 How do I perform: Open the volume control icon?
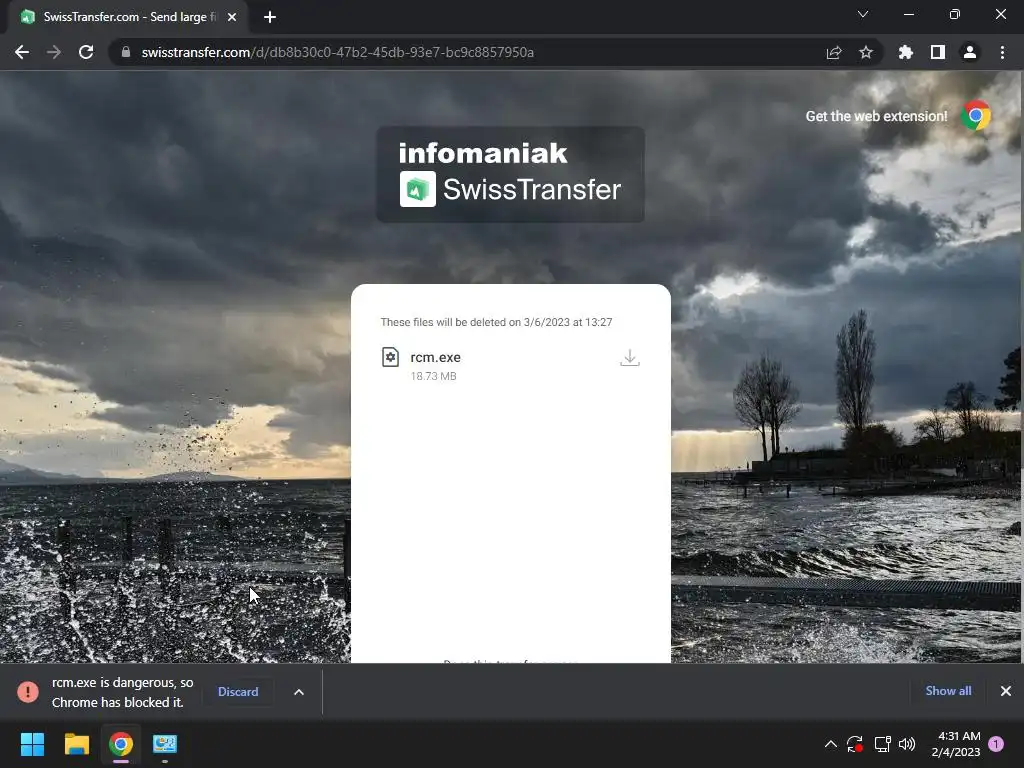[907, 744]
